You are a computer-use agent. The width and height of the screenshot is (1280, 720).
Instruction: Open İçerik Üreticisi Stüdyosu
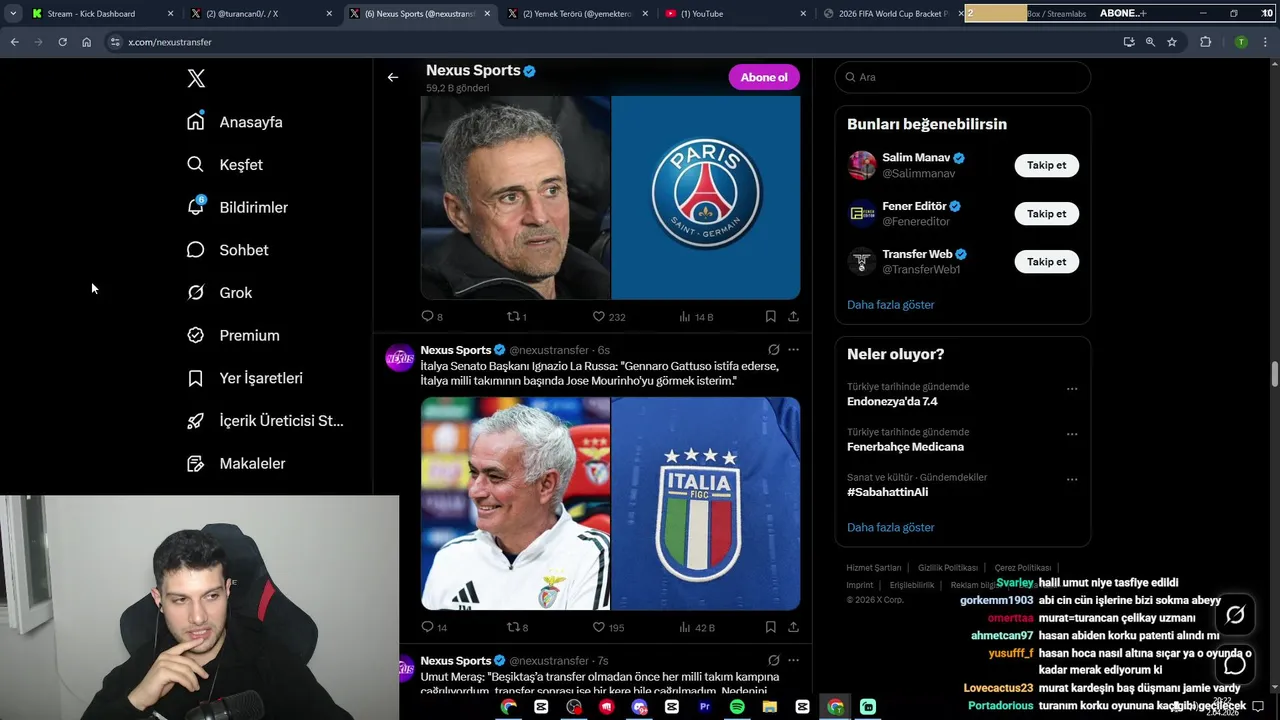(x=266, y=421)
